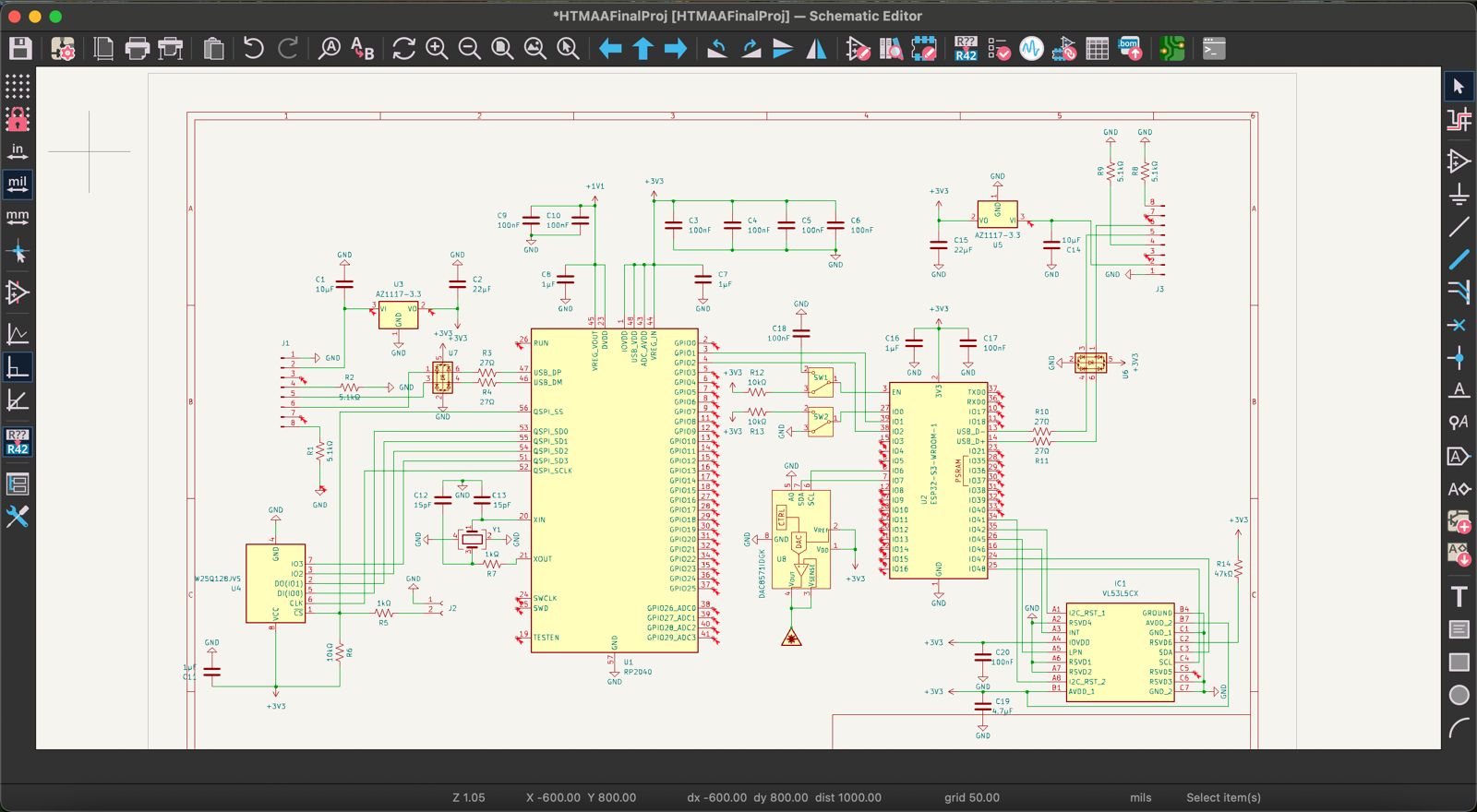Toggle grid display visibility
The width and height of the screenshot is (1477, 812).
[18, 86]
